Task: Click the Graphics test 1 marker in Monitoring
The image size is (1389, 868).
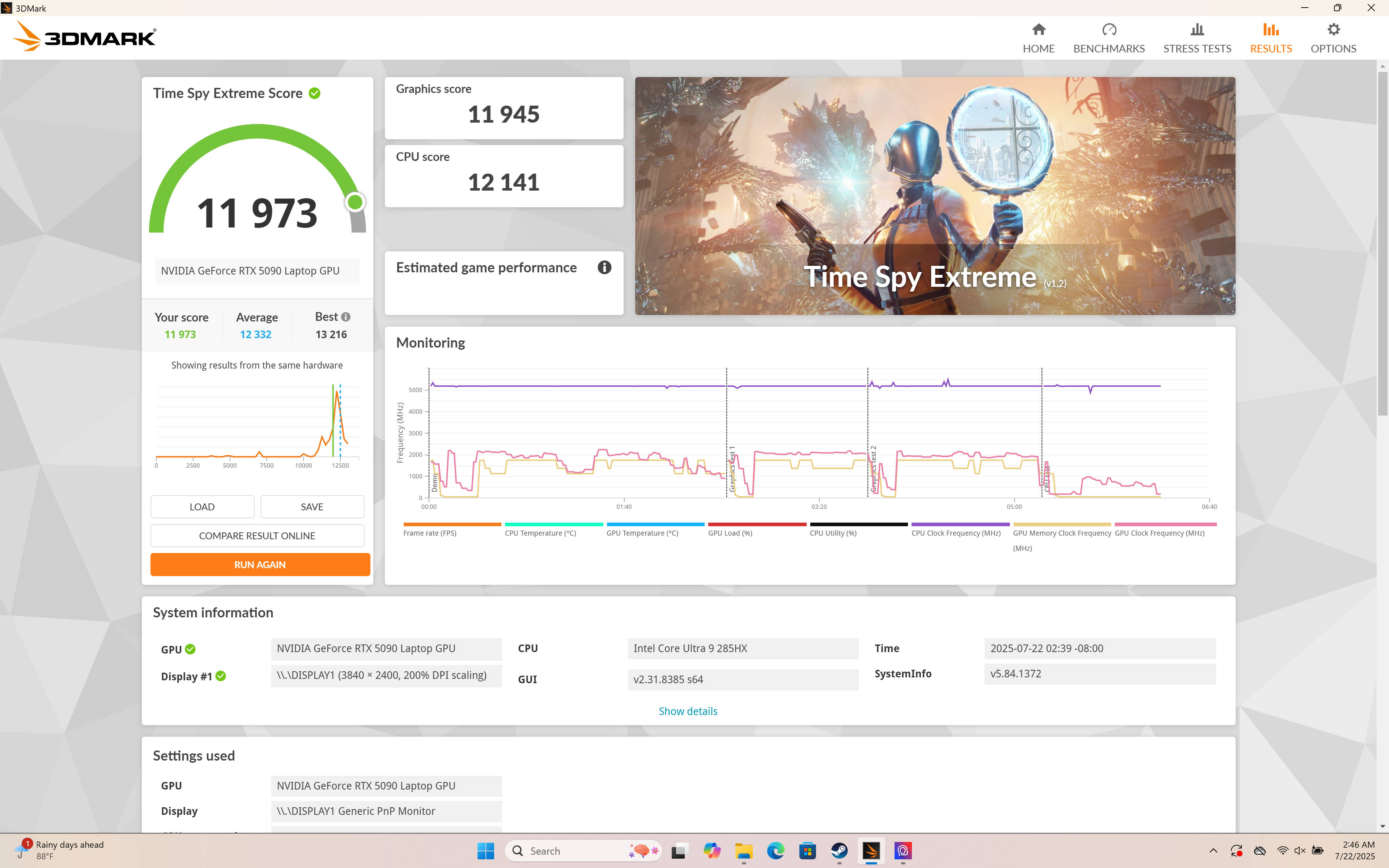Action: (x=732, y=469)
